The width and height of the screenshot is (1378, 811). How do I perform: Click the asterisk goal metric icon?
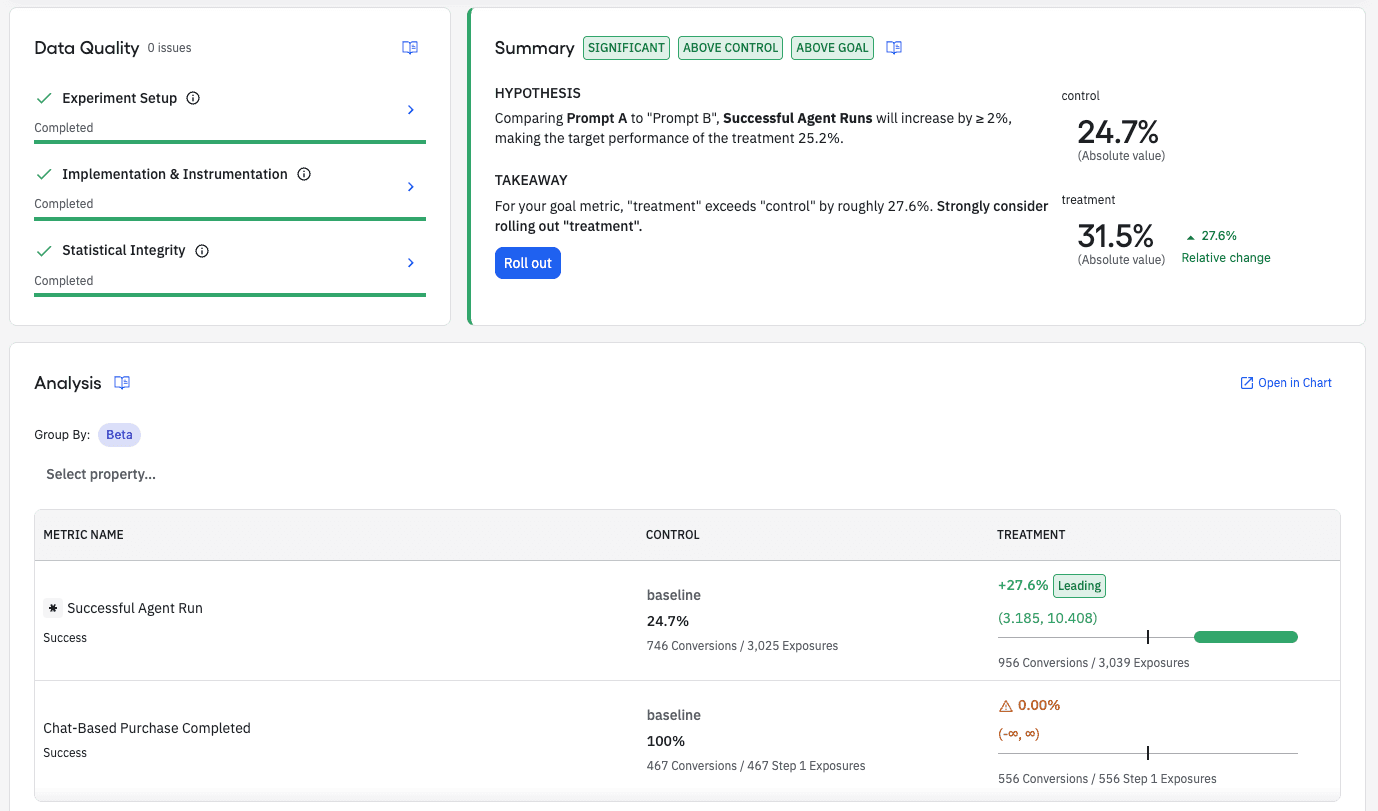(53, 608)
